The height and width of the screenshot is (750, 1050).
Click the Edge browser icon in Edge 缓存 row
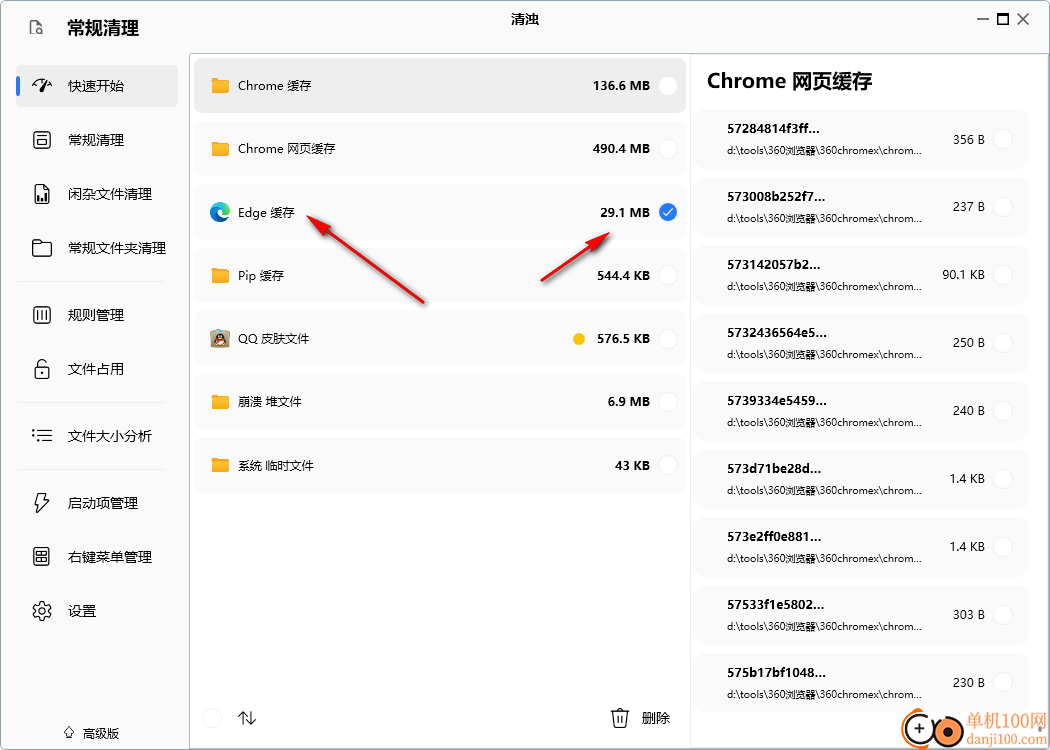220,212
